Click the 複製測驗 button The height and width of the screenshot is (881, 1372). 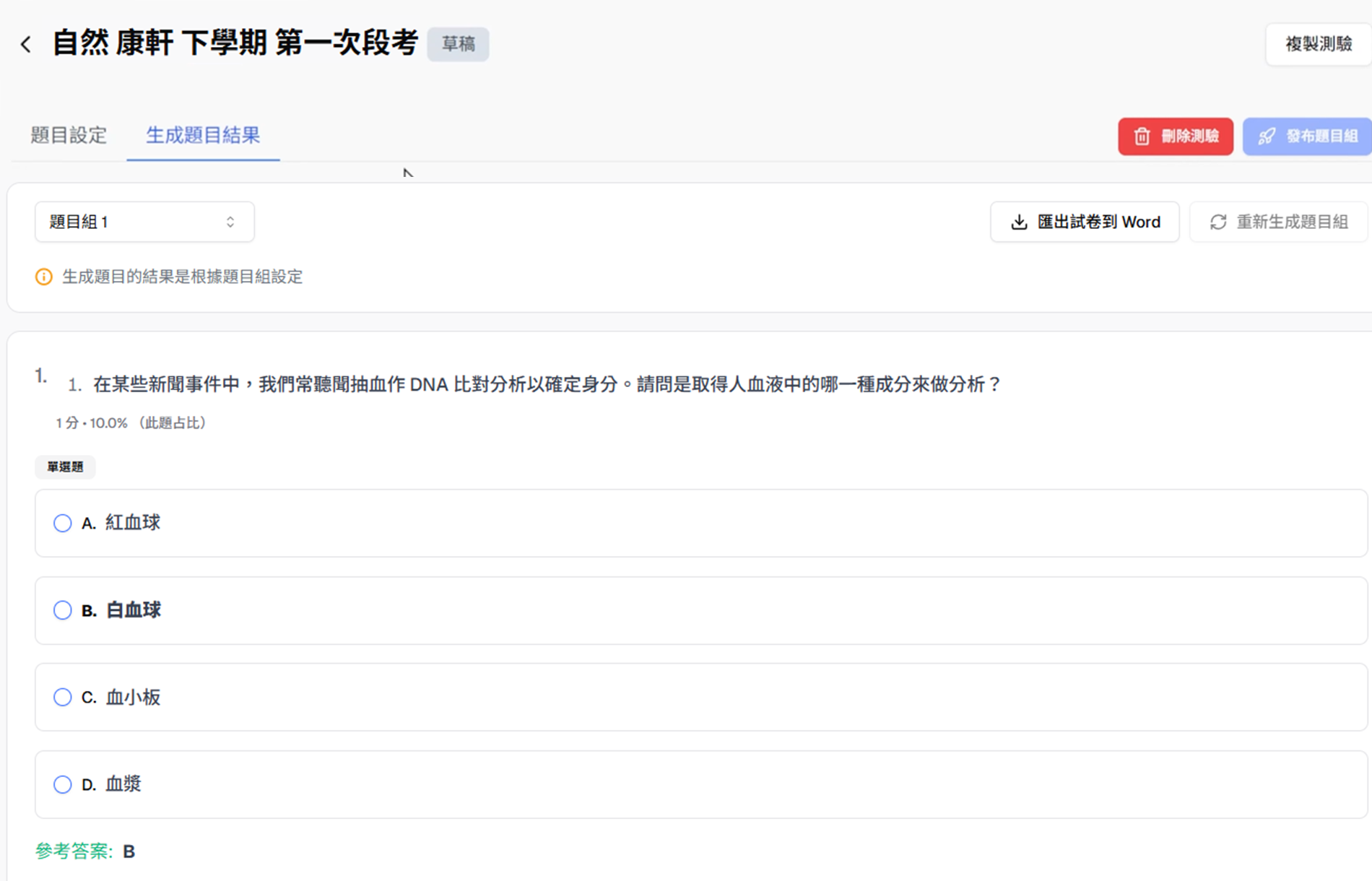pos(1318,44)
